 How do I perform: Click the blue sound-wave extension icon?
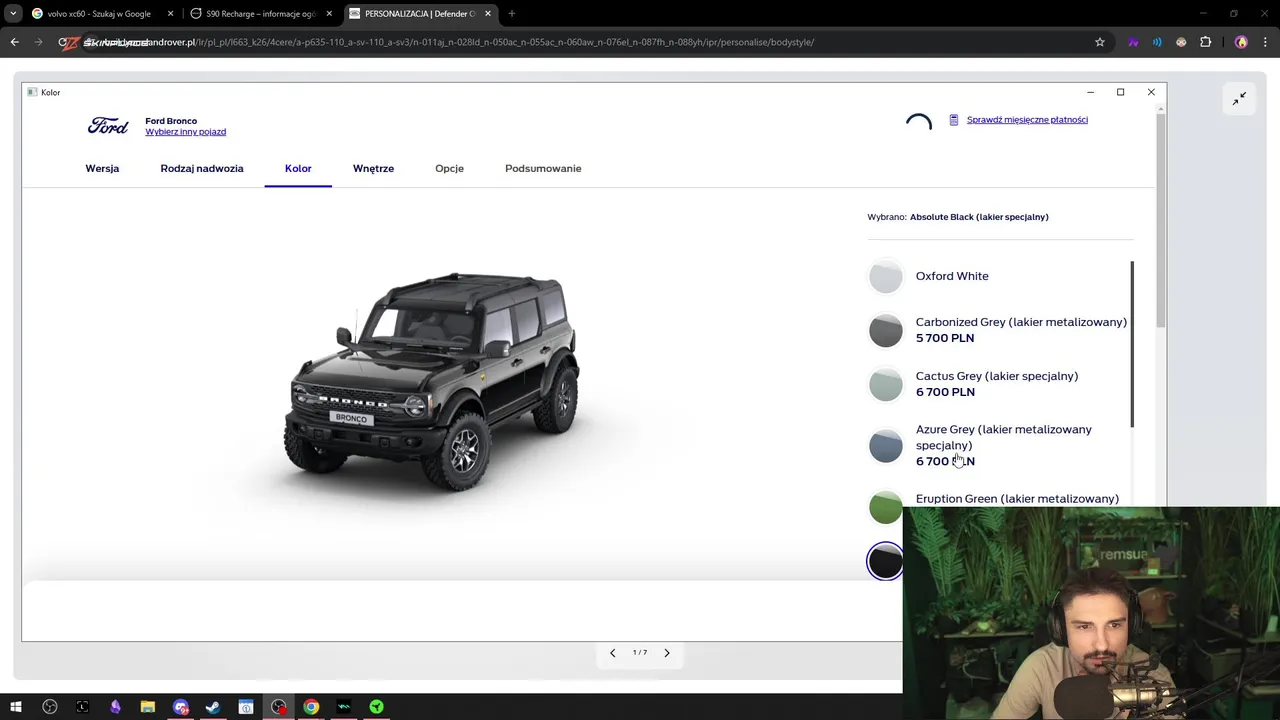[x=1157, y=42]
